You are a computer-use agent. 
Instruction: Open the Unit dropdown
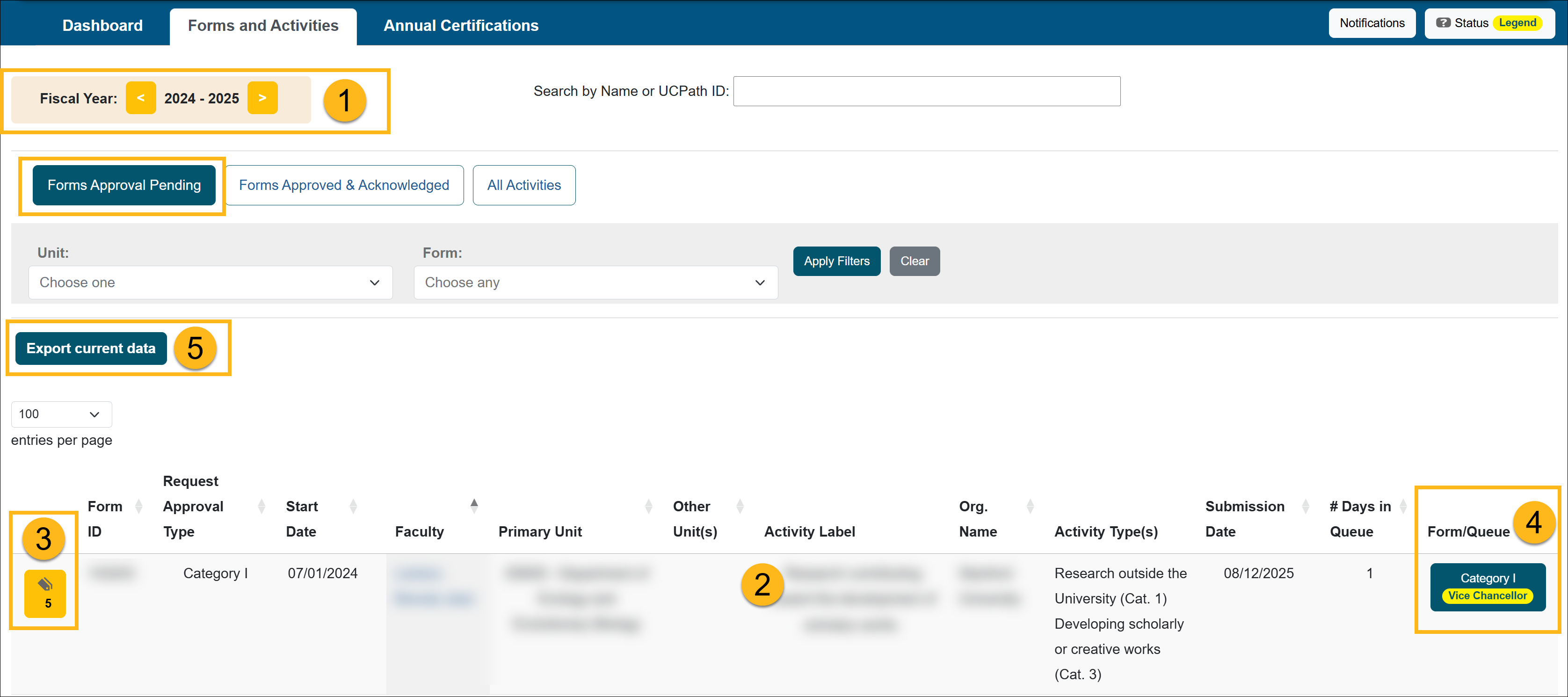point(210,283)
